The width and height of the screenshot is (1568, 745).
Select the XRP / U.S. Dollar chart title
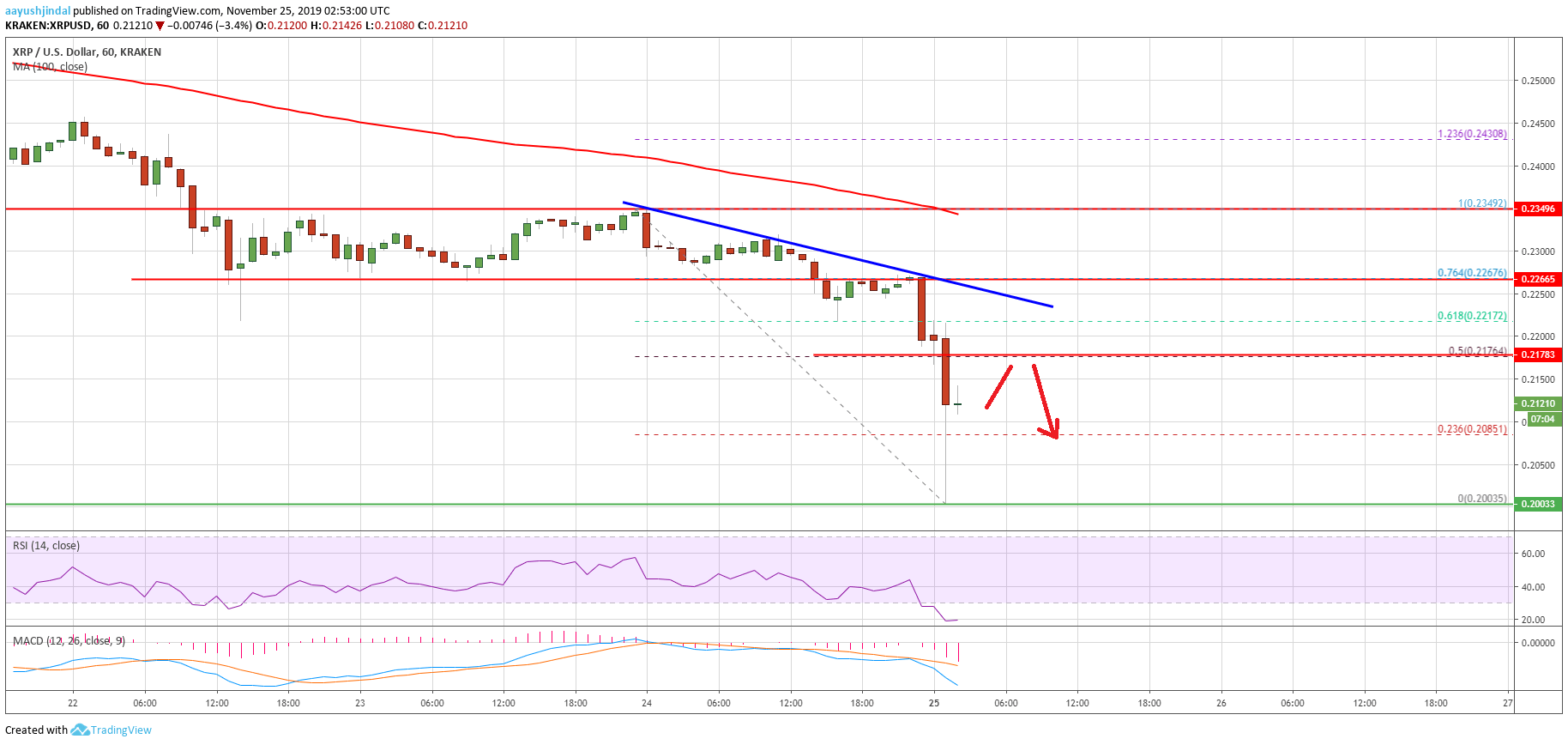pos(87,52)
